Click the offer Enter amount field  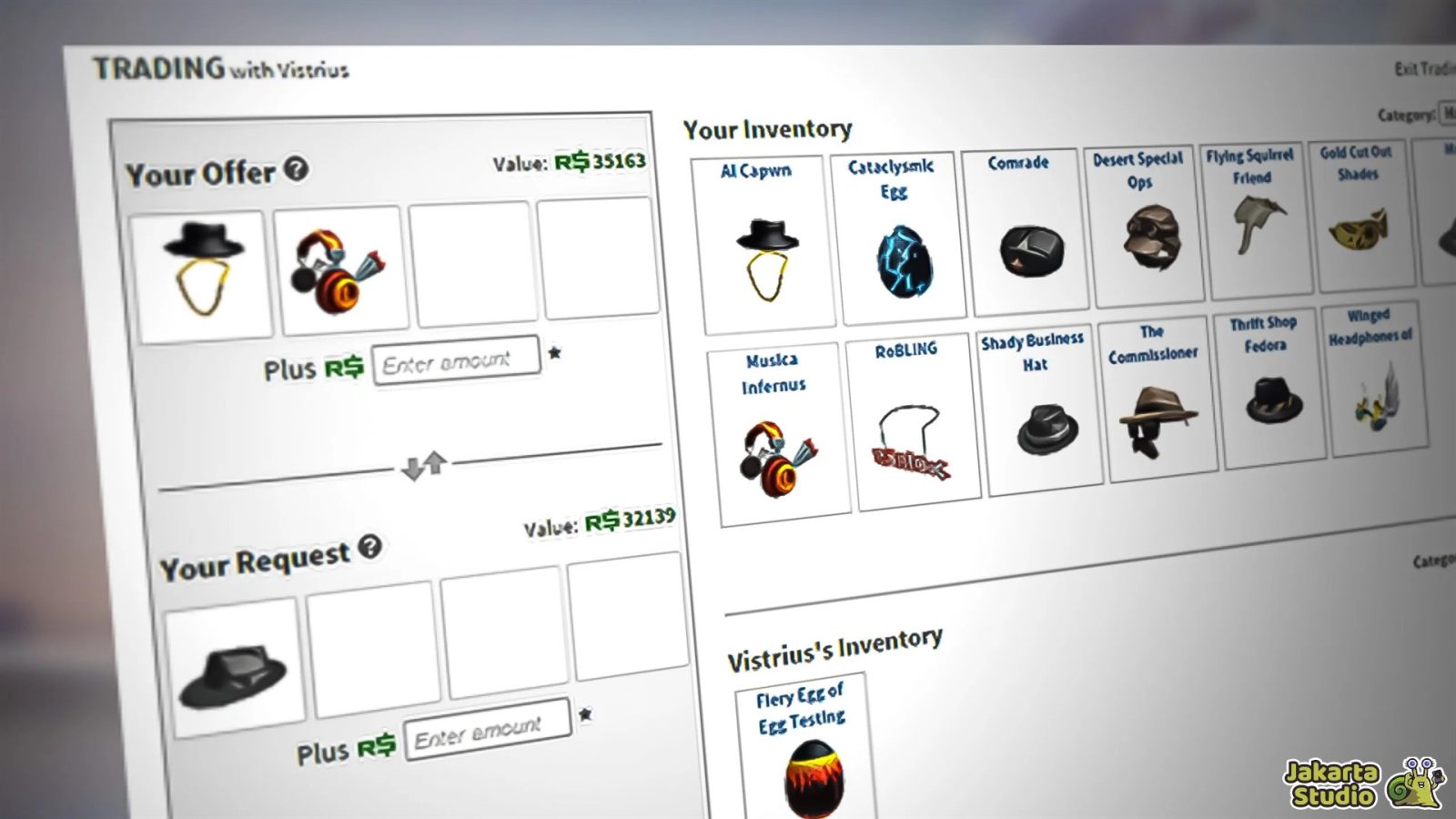pyautogui.click(x=455, y=359)
